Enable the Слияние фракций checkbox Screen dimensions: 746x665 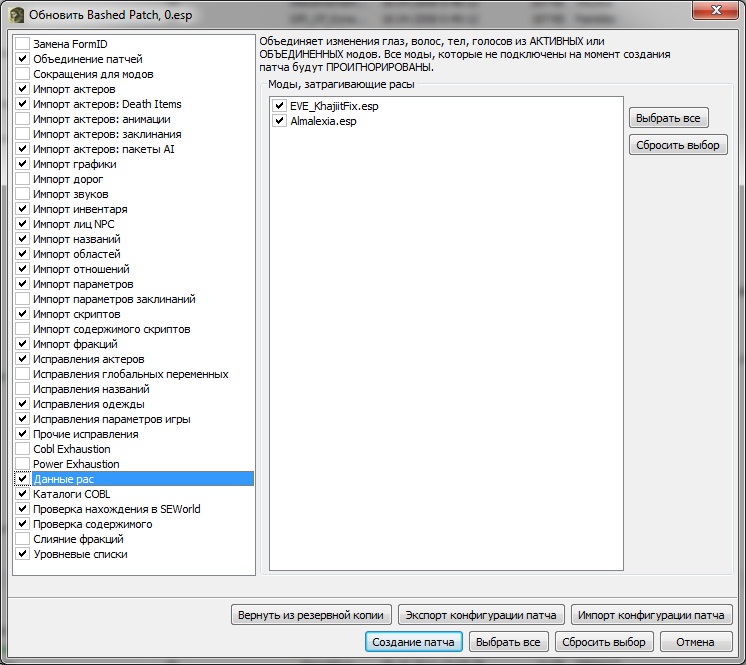(22, 539)
